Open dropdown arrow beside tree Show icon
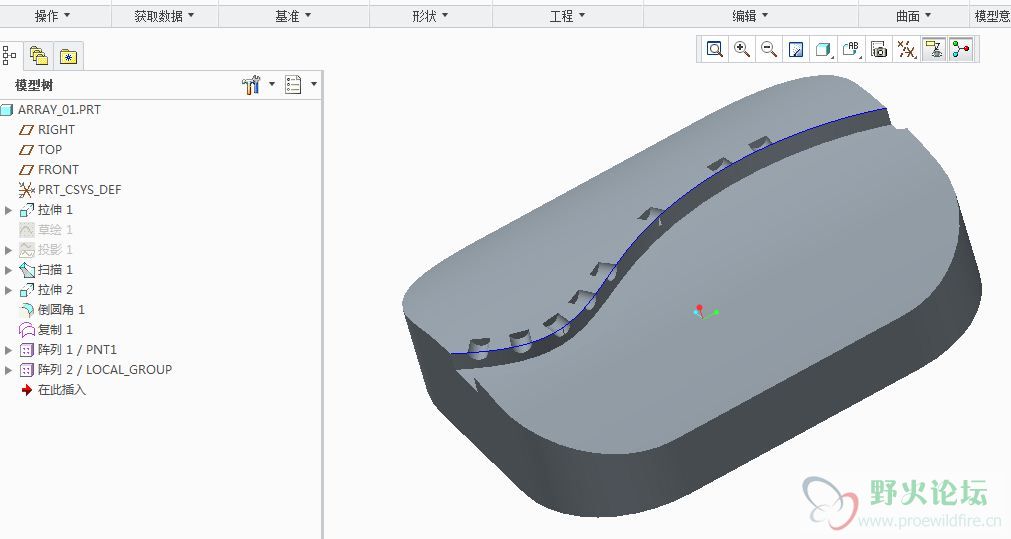 pos(313,84)
